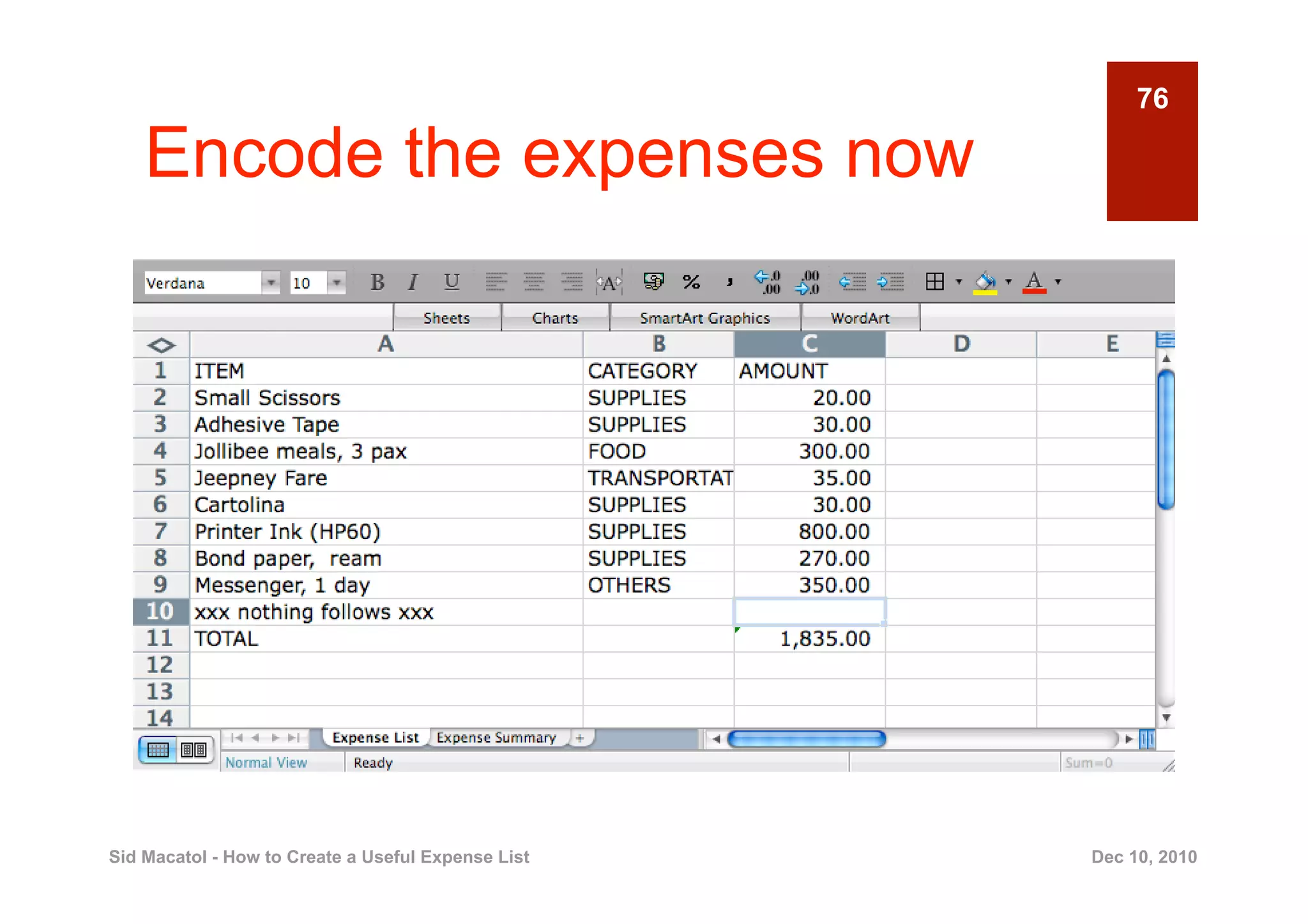1308x924 pixels.
Task: Click the vertical scrollbar thumb
Action: pyautogui.click(x=1166, y=440)
